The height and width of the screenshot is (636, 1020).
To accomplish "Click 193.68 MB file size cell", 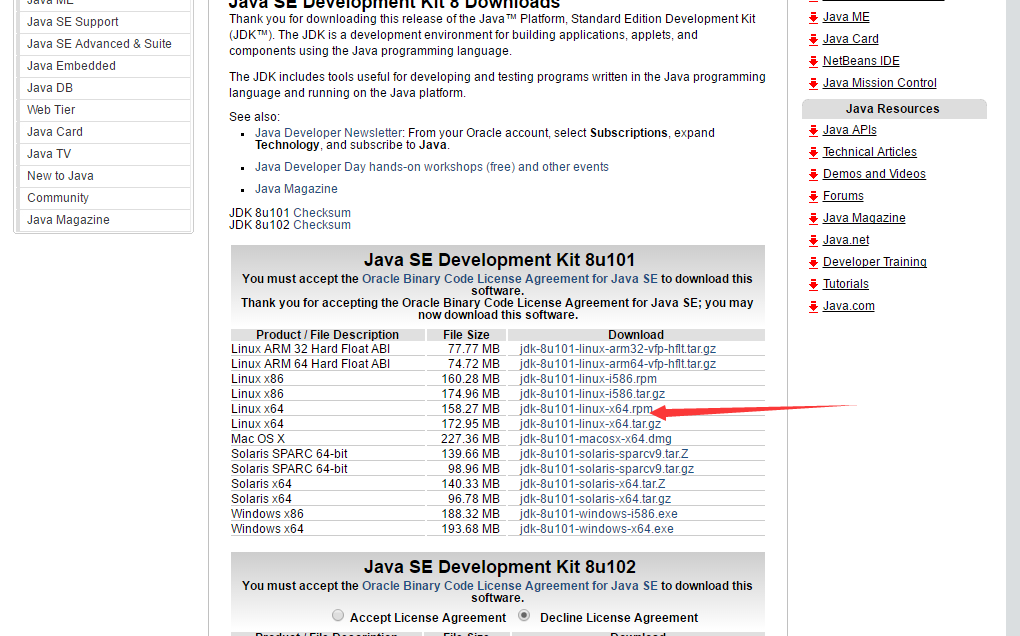I will [x=470, y=529].
